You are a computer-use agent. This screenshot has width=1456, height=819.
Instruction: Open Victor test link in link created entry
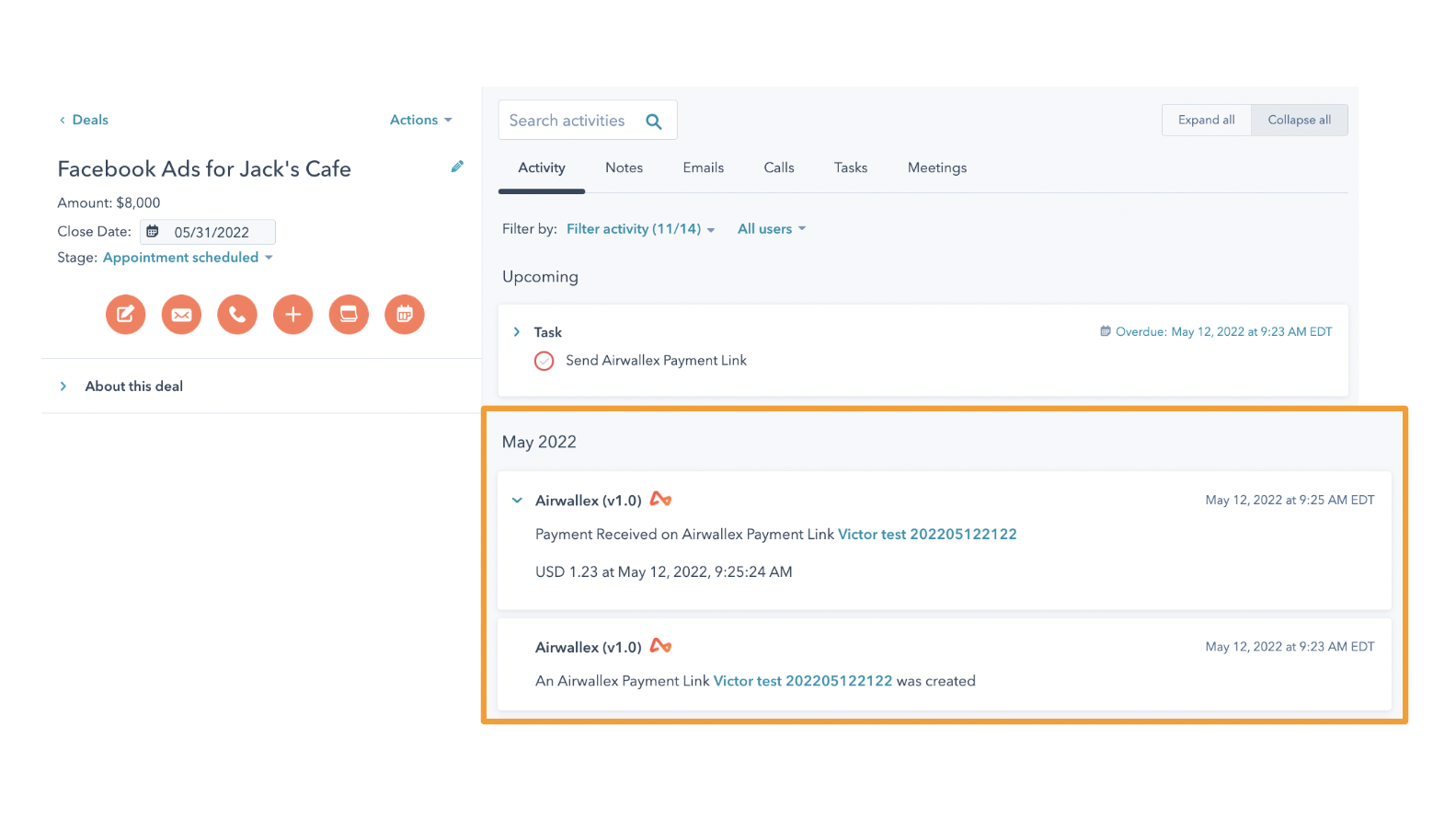click(803, 681)
